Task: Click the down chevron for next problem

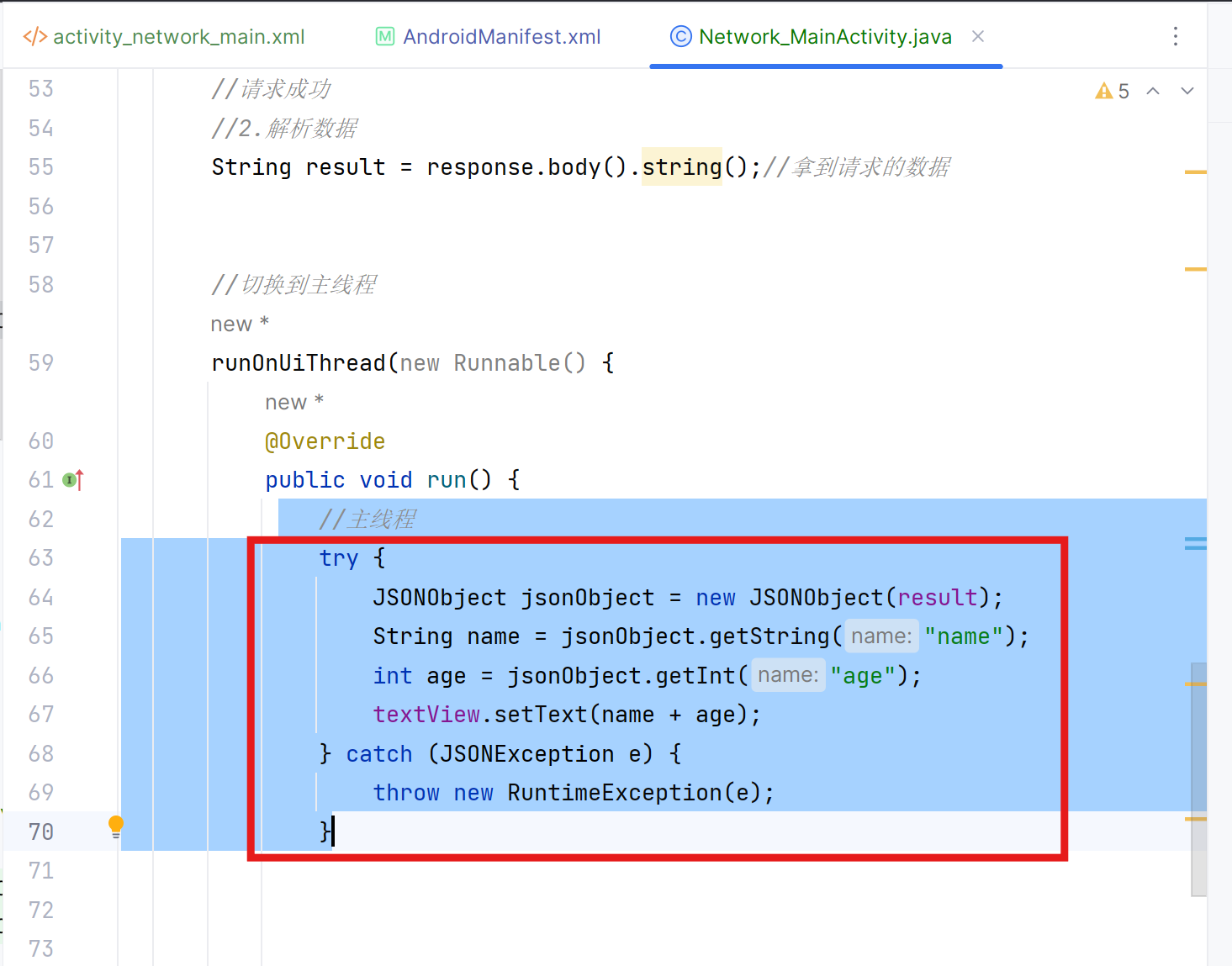Action: tap(1187, 91)
